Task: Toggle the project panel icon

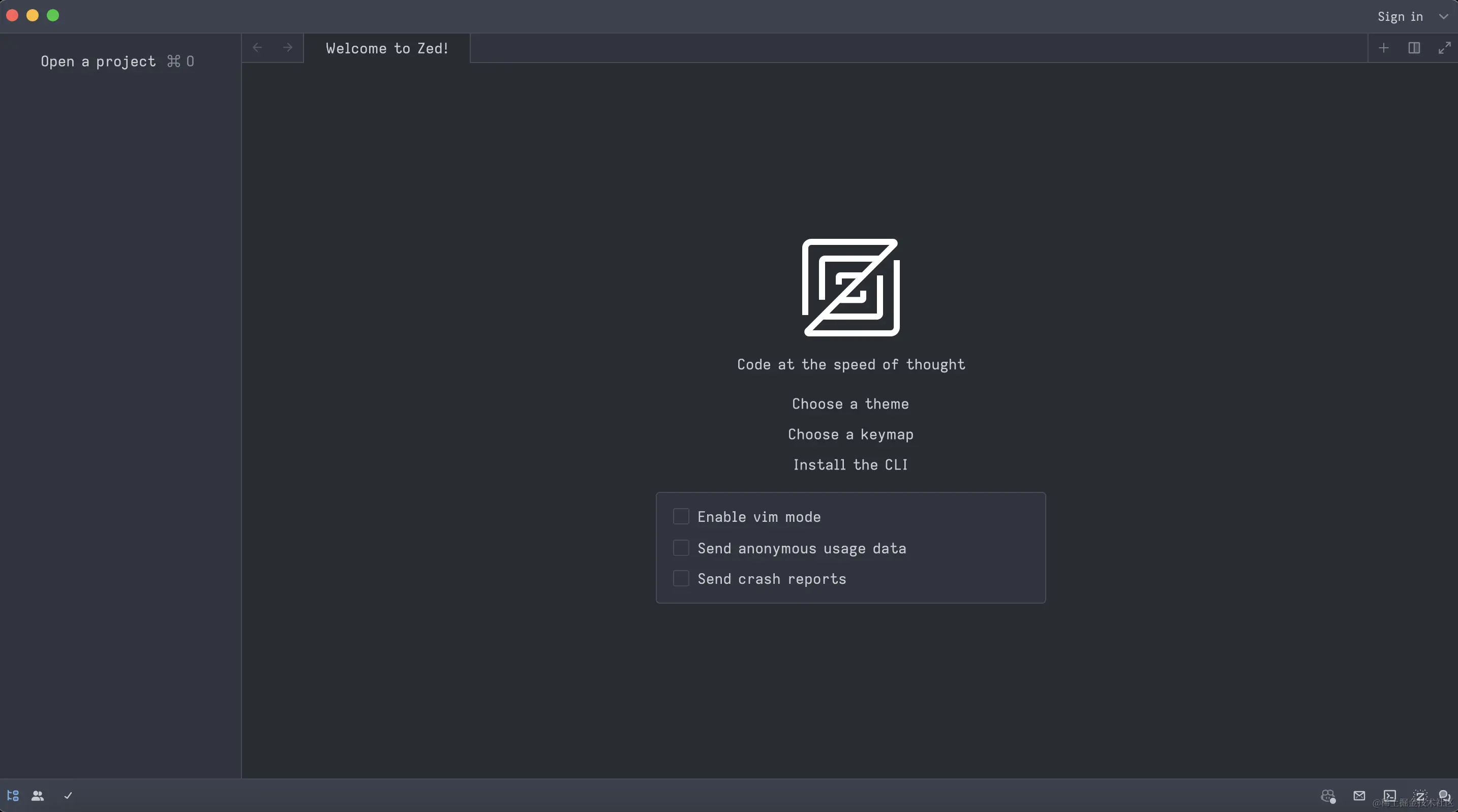Action: point(13,796)
